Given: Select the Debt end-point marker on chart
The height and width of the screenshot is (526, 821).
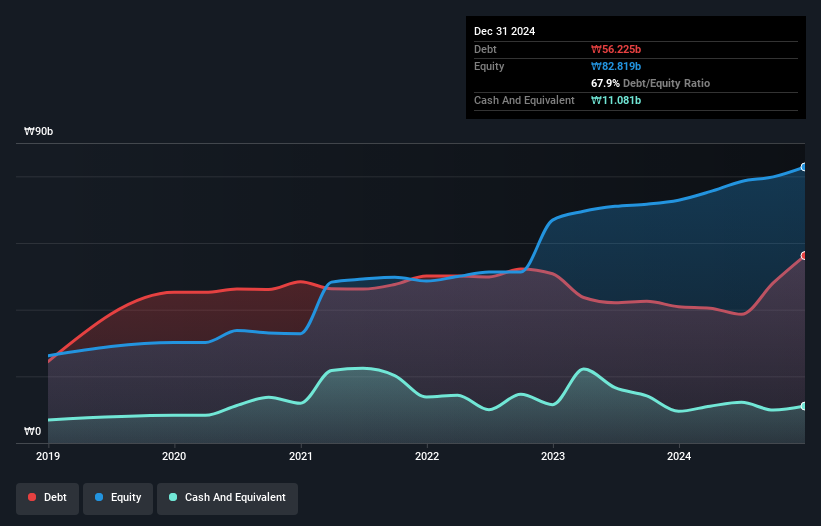Looking at the screenshot, I should (x=804, y=256).
